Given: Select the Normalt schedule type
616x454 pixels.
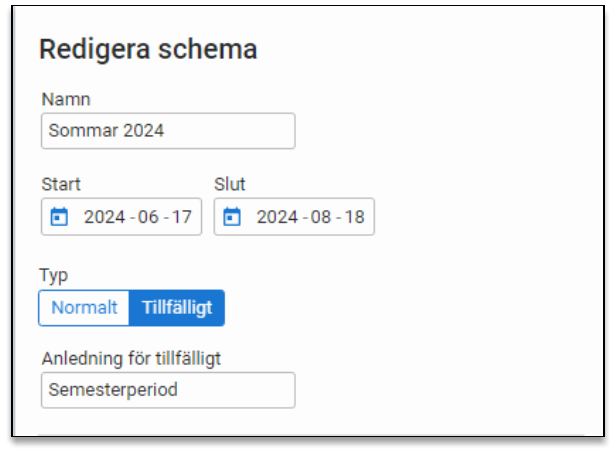Looking at the screenshot, I should 84,308.
